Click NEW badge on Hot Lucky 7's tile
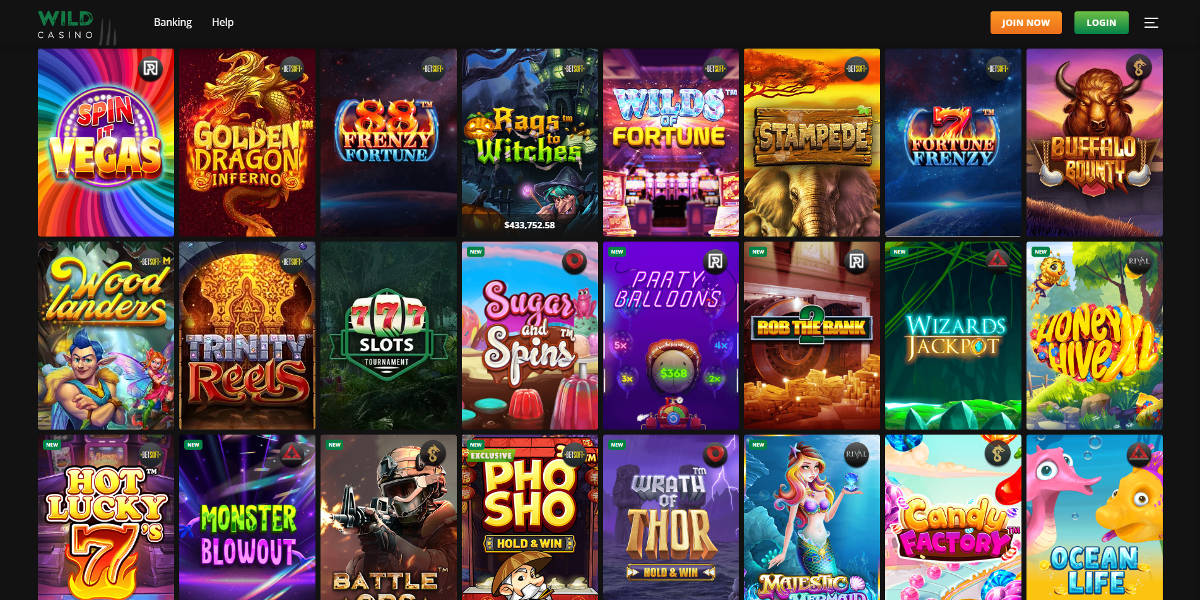 point(52,444)
